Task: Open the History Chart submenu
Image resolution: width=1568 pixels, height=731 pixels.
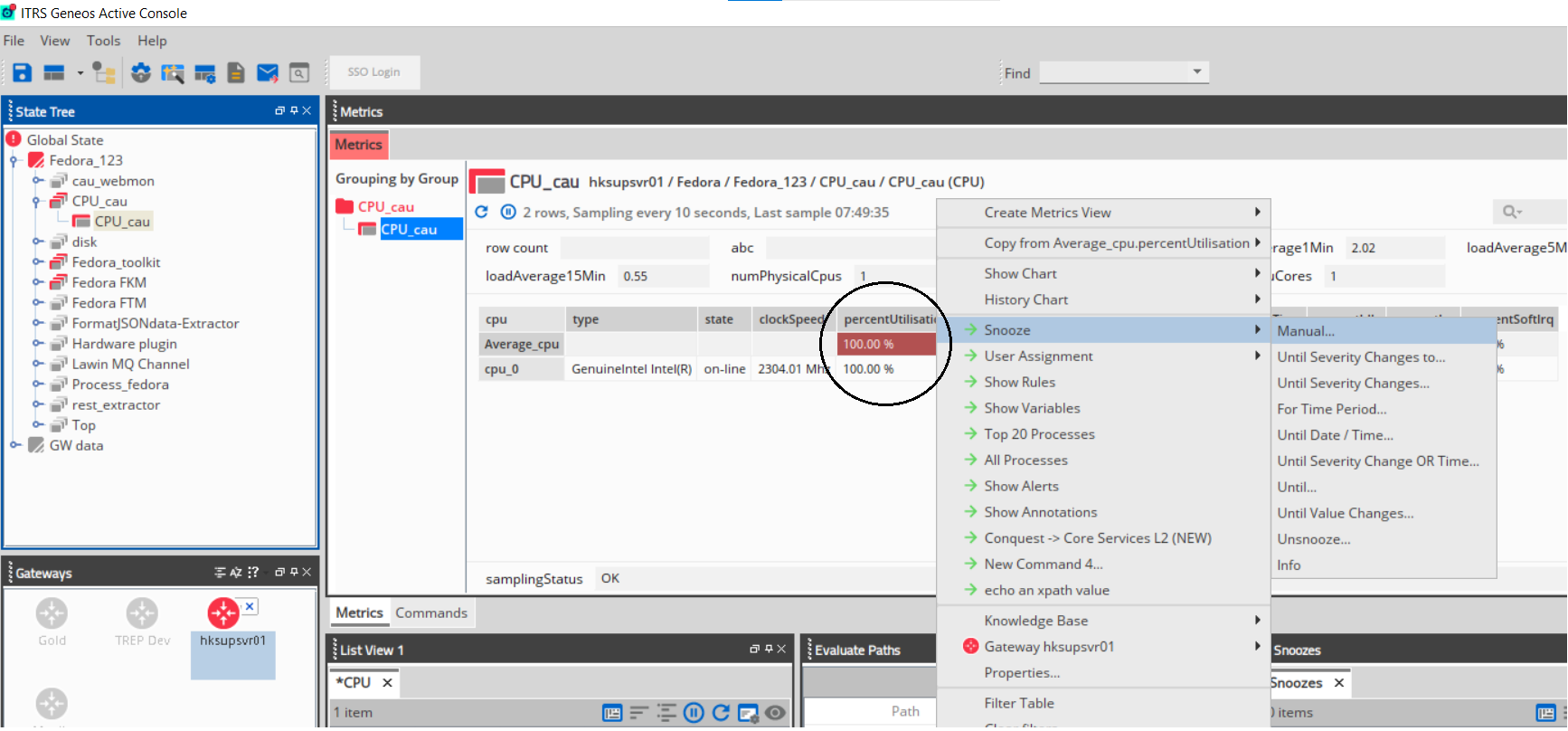Action: pyautogui.click(x=1103, y=299)
